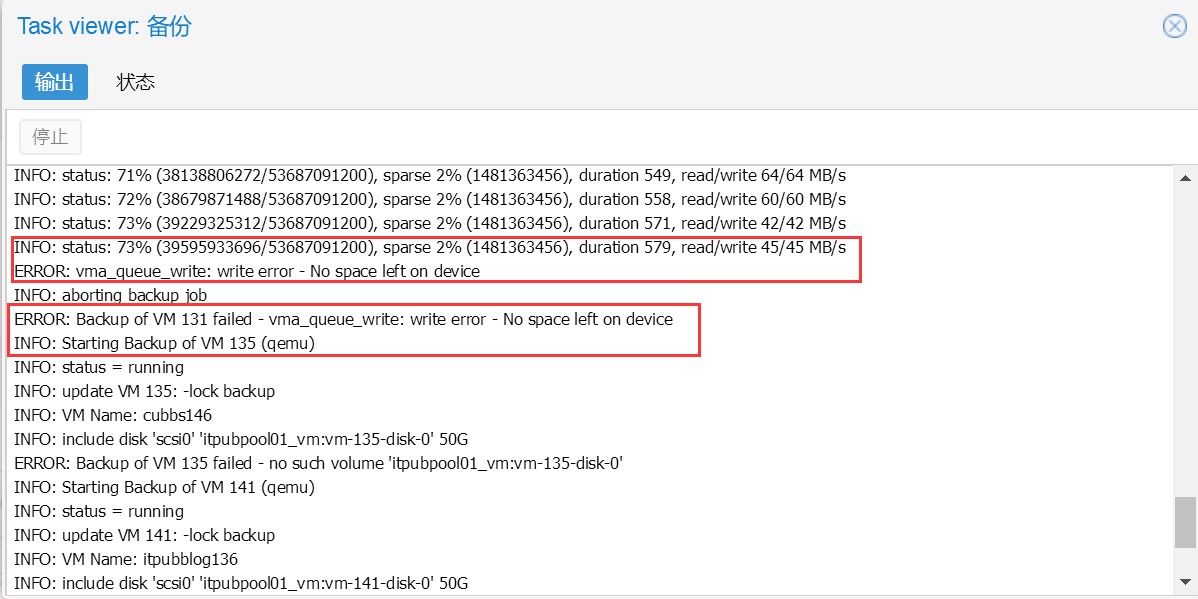Click the log scrollbar thumb
This screenshot has height=599, width=1198.
click(1185, 521)
